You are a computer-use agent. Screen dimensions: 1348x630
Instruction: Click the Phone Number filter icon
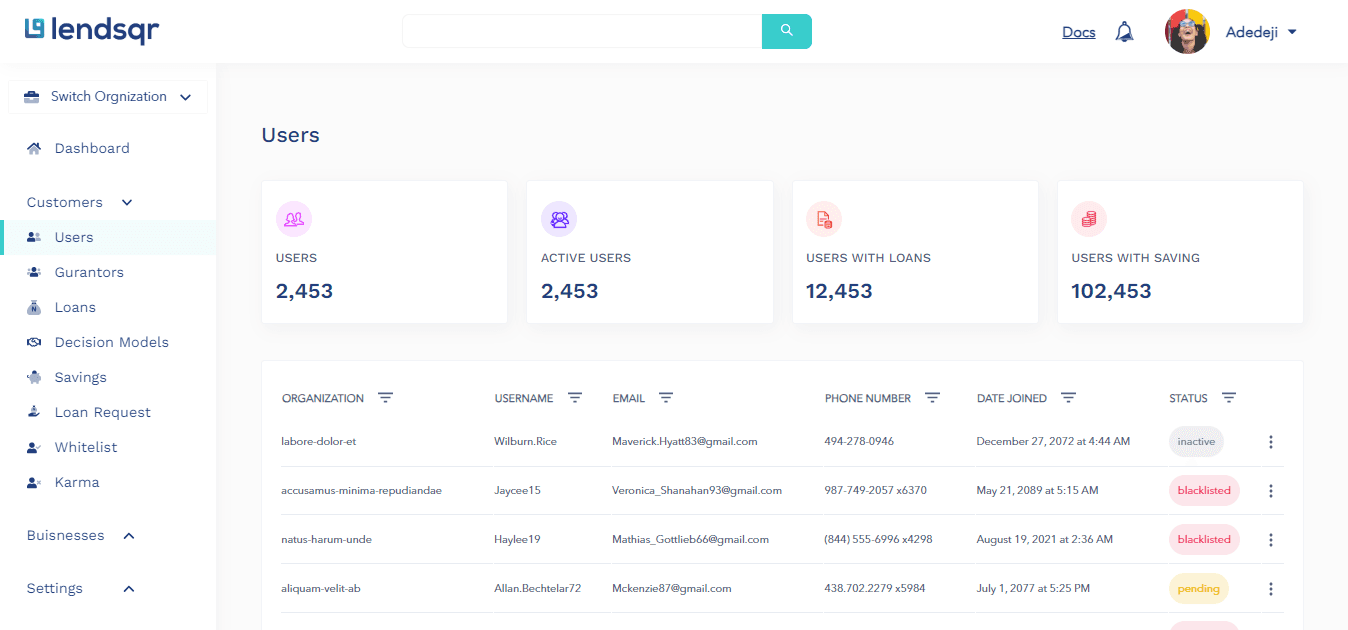coord(932,398)
